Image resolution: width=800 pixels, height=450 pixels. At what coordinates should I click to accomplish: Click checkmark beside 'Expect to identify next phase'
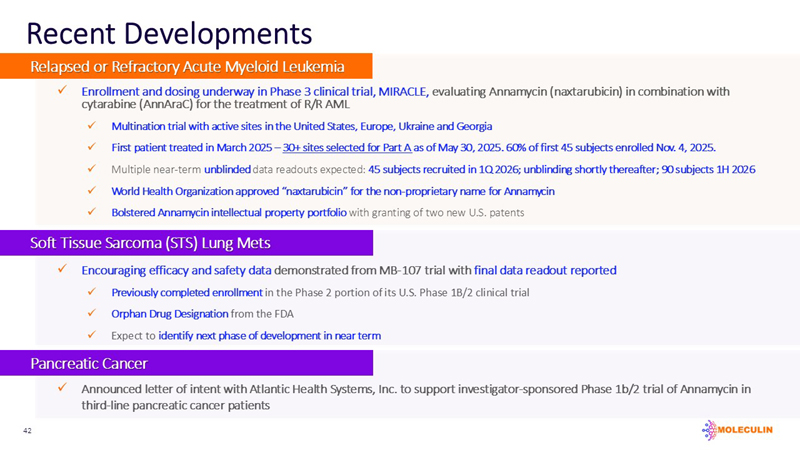[x=91, y=334]
